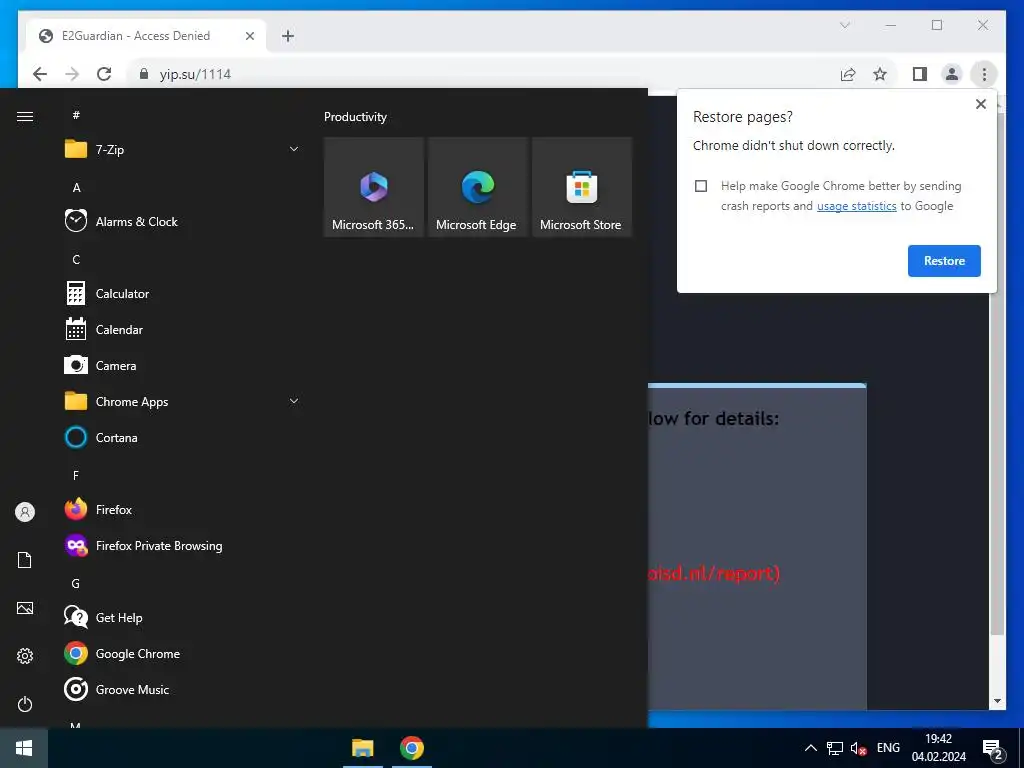This screenshot has height=768, width=1024.
Task: Bookmark this tab with the star icon
Action: (880, 74)
